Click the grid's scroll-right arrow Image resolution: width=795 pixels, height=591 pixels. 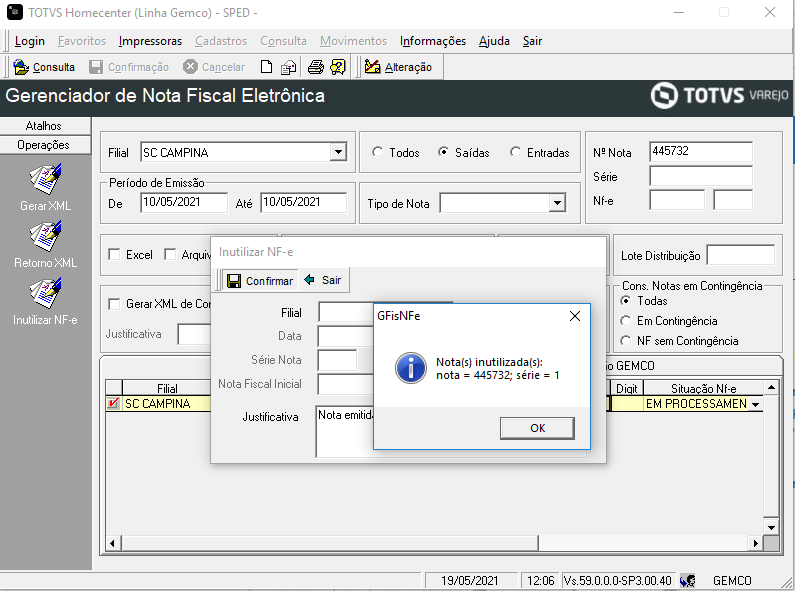(755, 543)
